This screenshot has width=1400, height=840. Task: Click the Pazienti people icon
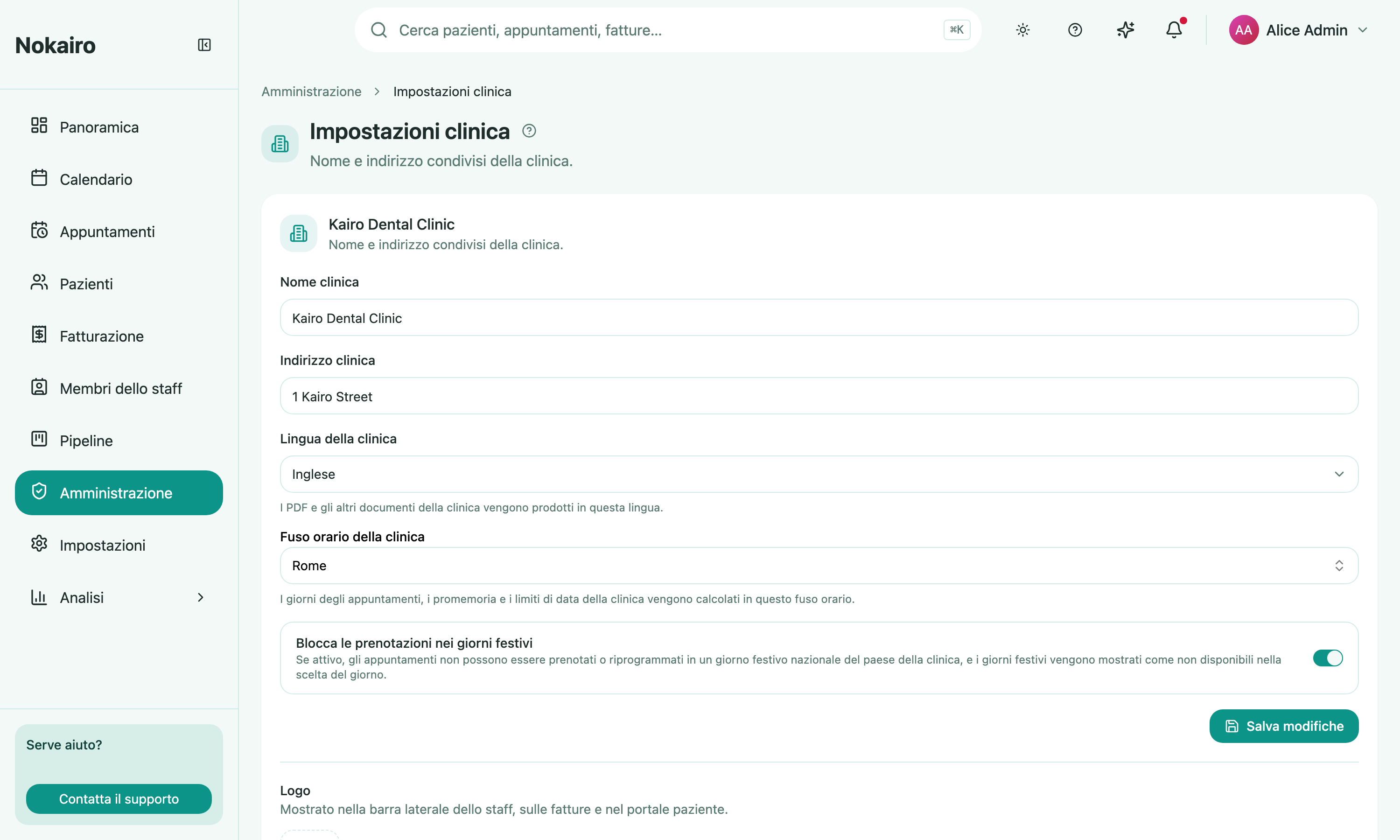[x=39, y=282]
